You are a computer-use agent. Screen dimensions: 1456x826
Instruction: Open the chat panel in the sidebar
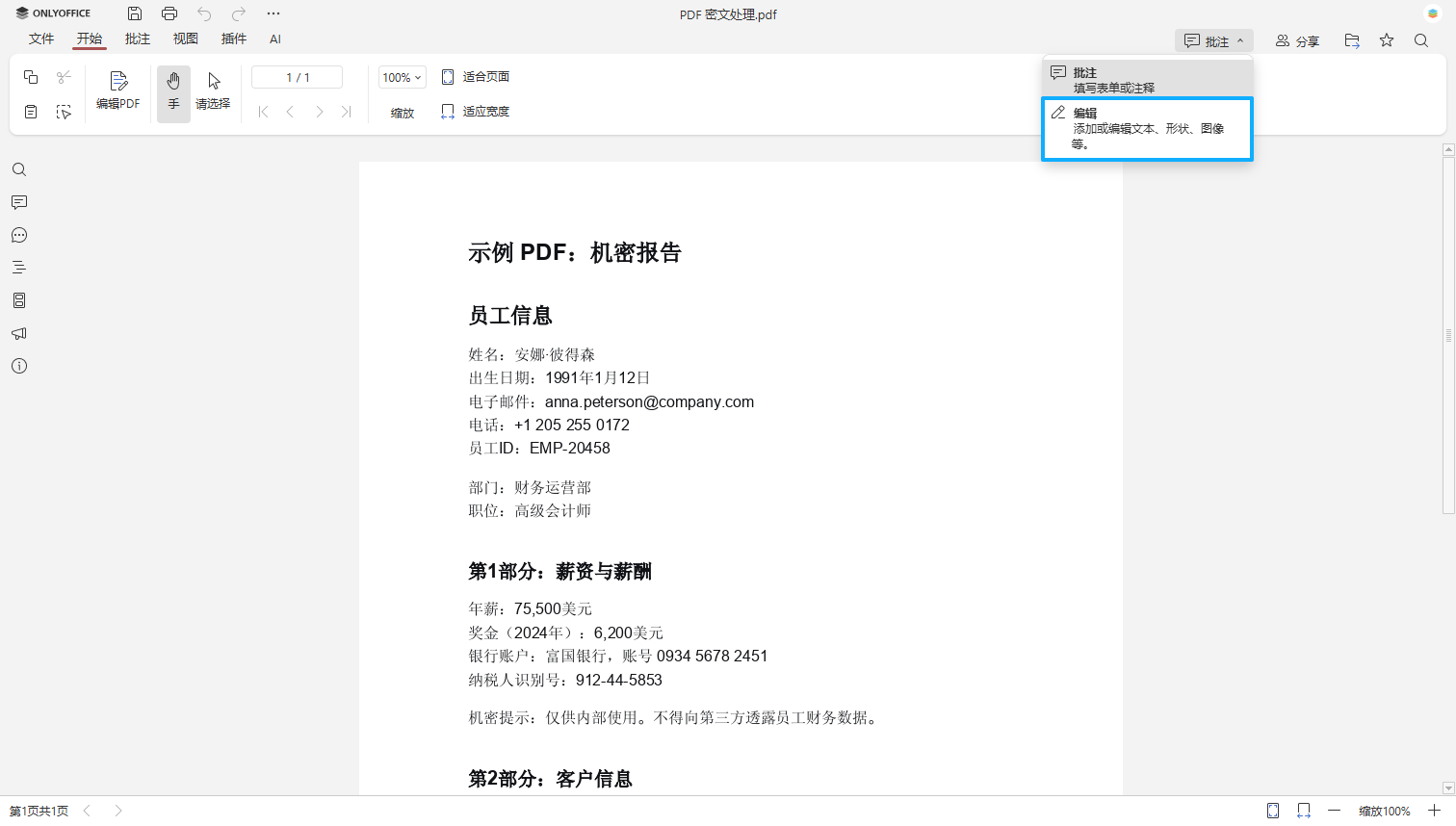point(19,235)
